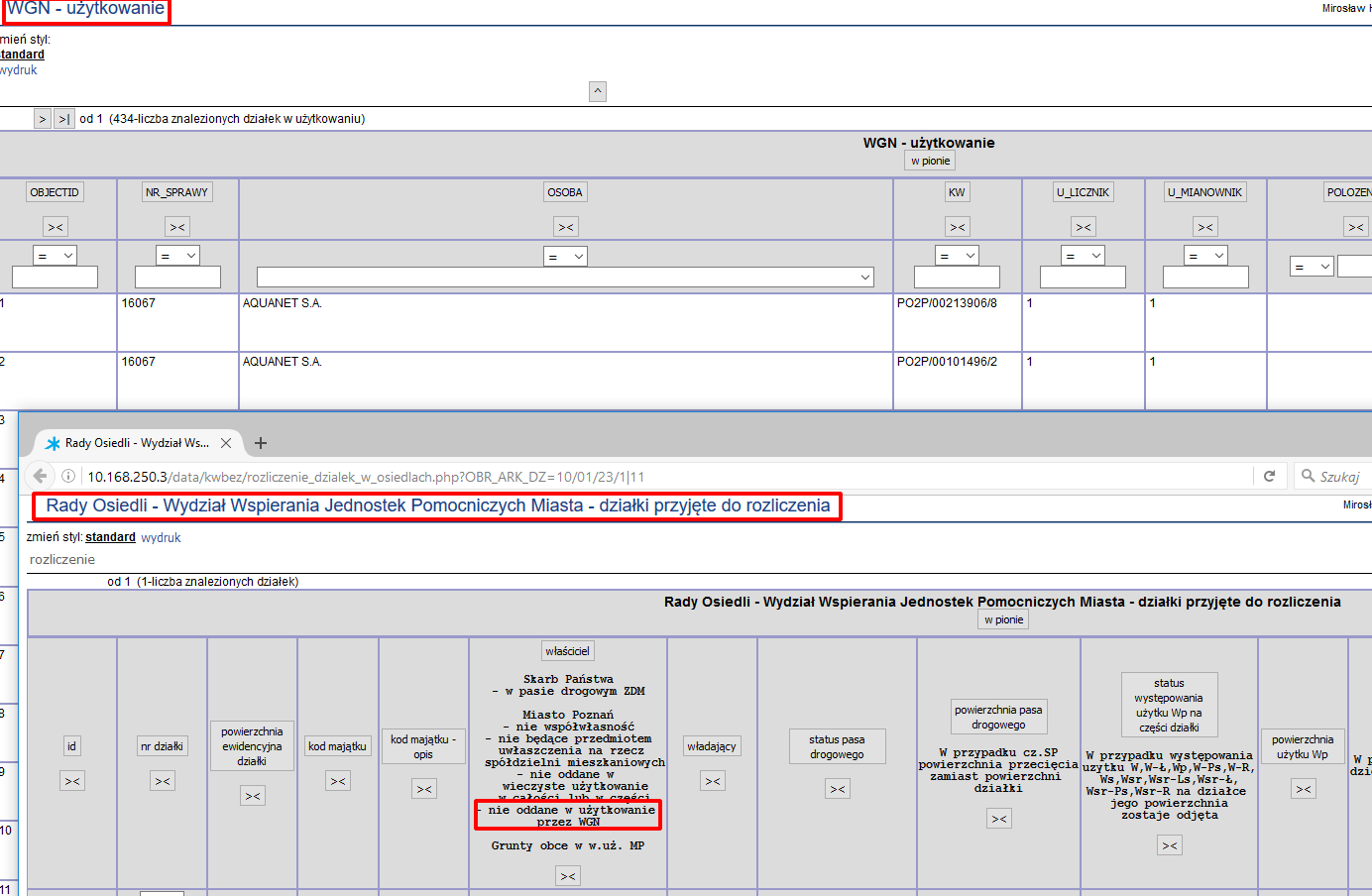The height and width of the screenshot is (896, 1372).
Task: Click the sort icon under właściciel
Action: click(x=567, y=876)
